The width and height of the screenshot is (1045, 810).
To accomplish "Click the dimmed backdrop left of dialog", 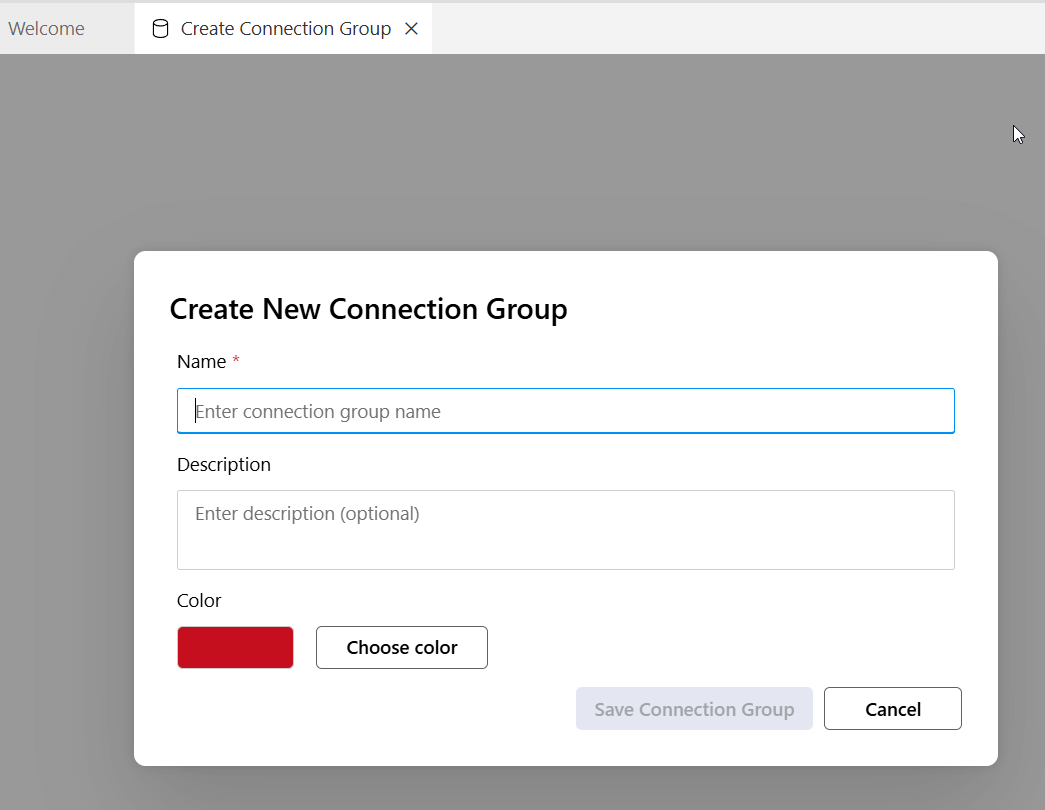I will pos(65,500).
